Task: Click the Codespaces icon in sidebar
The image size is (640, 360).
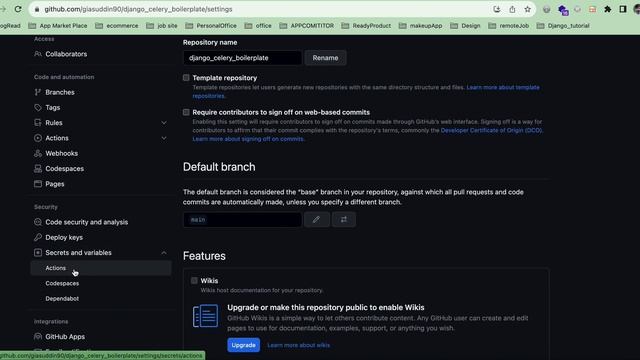Action: (x=38, y=169)
